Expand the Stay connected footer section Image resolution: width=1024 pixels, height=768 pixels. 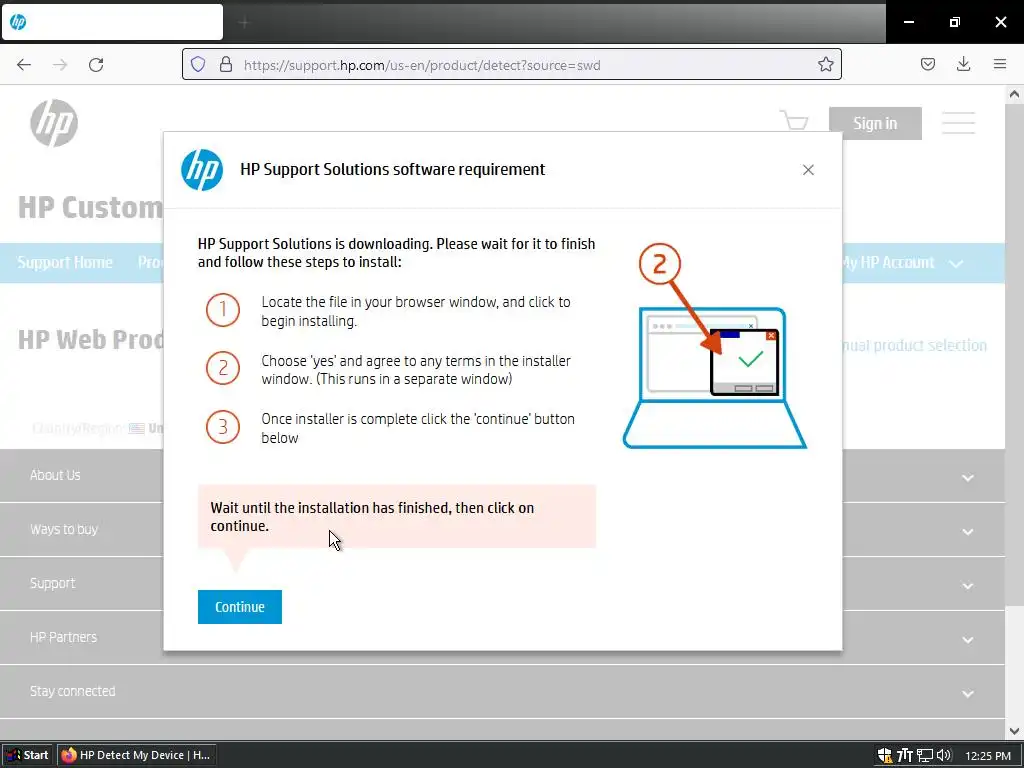click(502, 692)
